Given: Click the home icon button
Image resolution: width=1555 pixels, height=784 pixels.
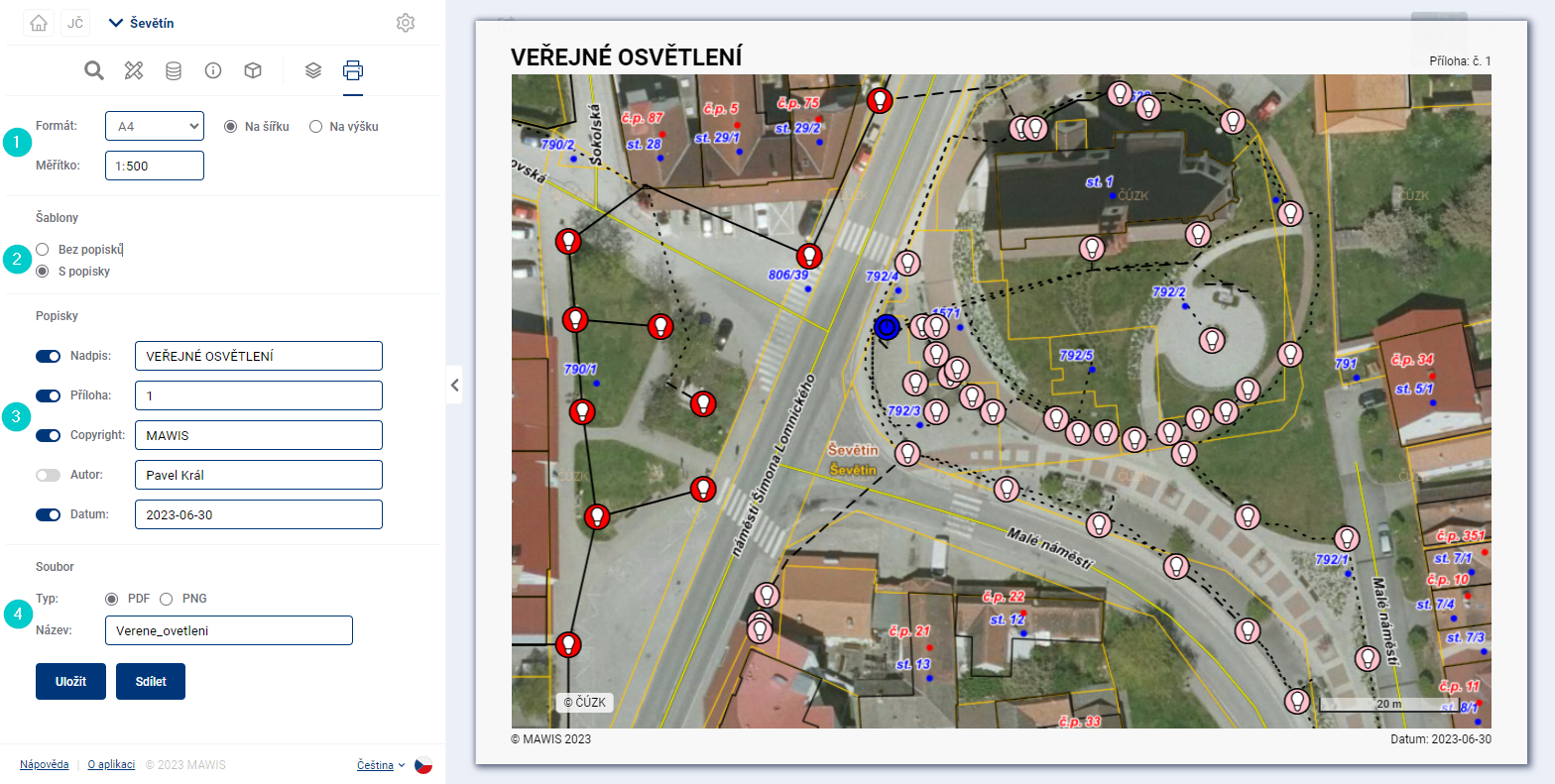Looking at the screenshot, I should (39, 23).
